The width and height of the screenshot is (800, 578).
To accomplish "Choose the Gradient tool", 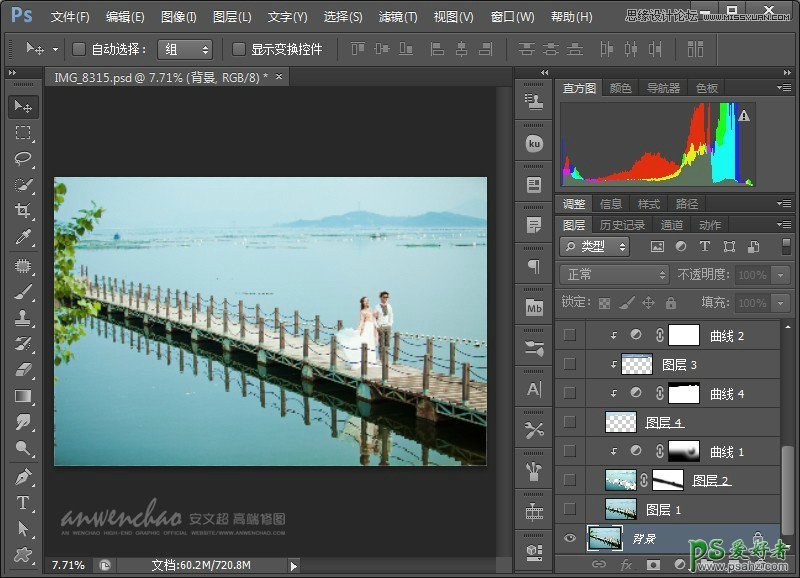I will [23, 396].
